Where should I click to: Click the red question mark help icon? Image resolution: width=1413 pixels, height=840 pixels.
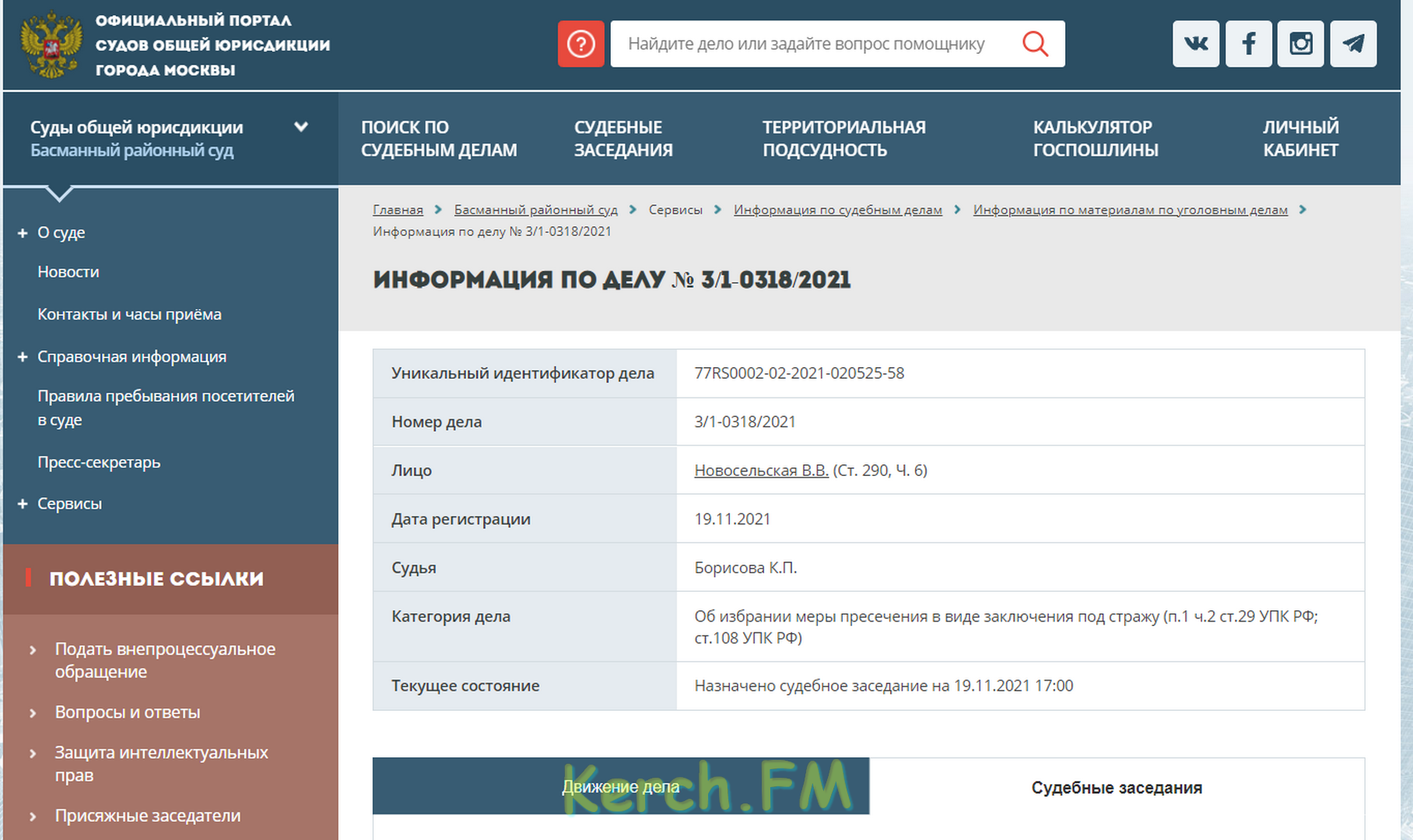pos(580,44)
